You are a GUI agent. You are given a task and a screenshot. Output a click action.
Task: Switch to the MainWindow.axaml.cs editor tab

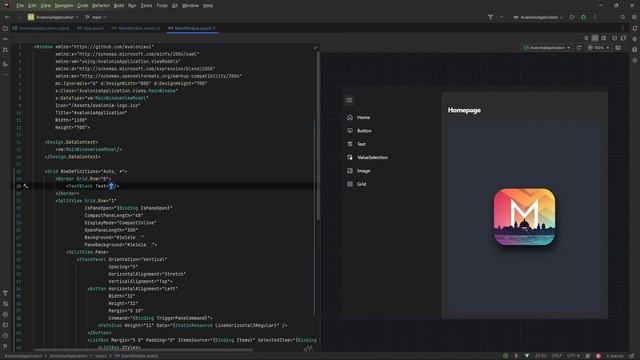tap(136, 29)
